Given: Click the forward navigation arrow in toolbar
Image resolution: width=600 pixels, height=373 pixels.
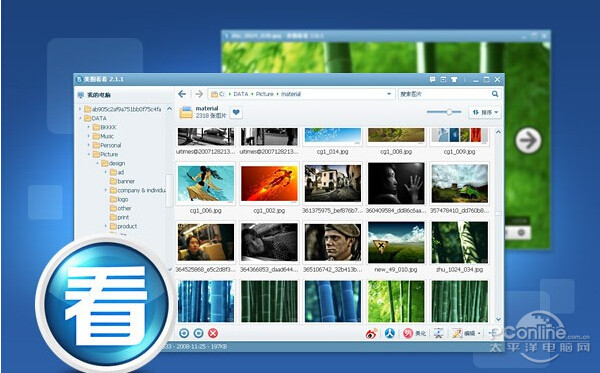Looking at the screenshot, I should [199, 94].
